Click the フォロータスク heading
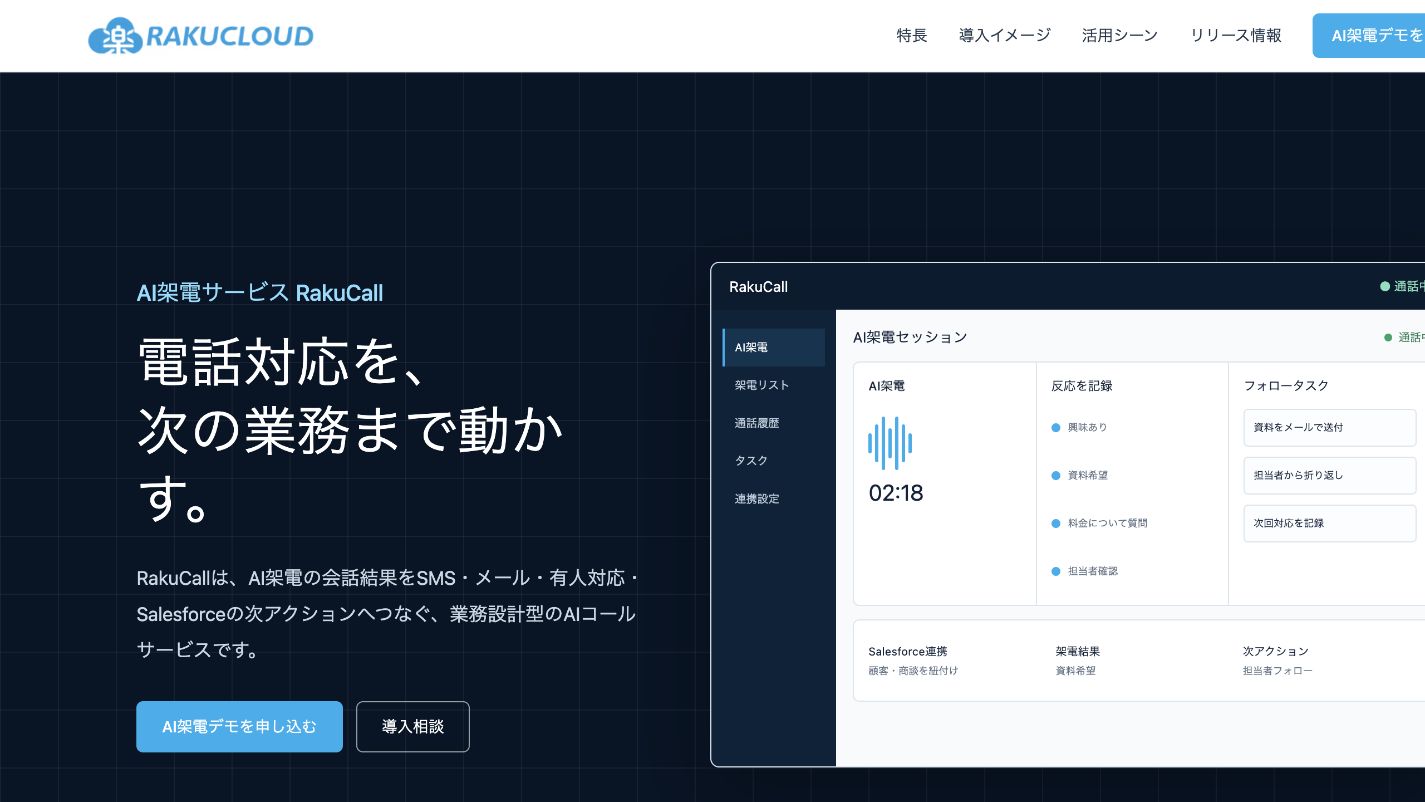Viewport: 1425px width, 802px height. 1286,386
